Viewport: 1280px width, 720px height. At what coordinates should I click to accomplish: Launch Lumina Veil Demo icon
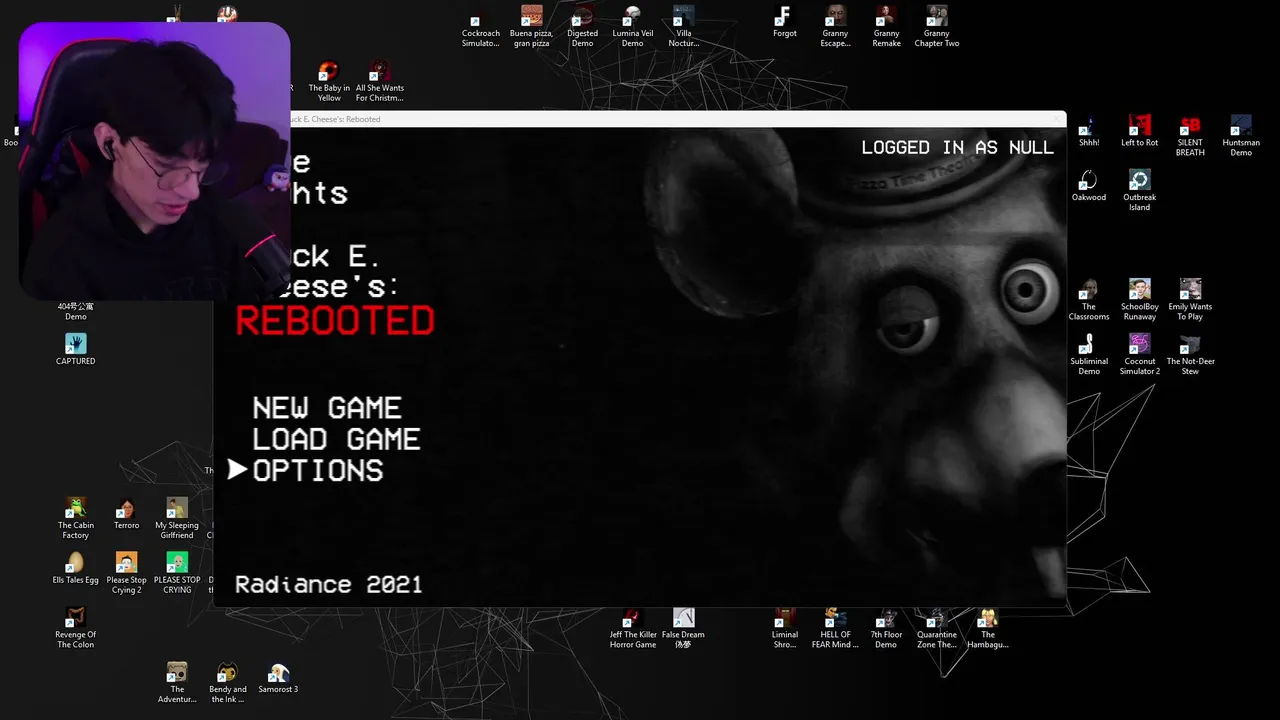pos(632,27)
